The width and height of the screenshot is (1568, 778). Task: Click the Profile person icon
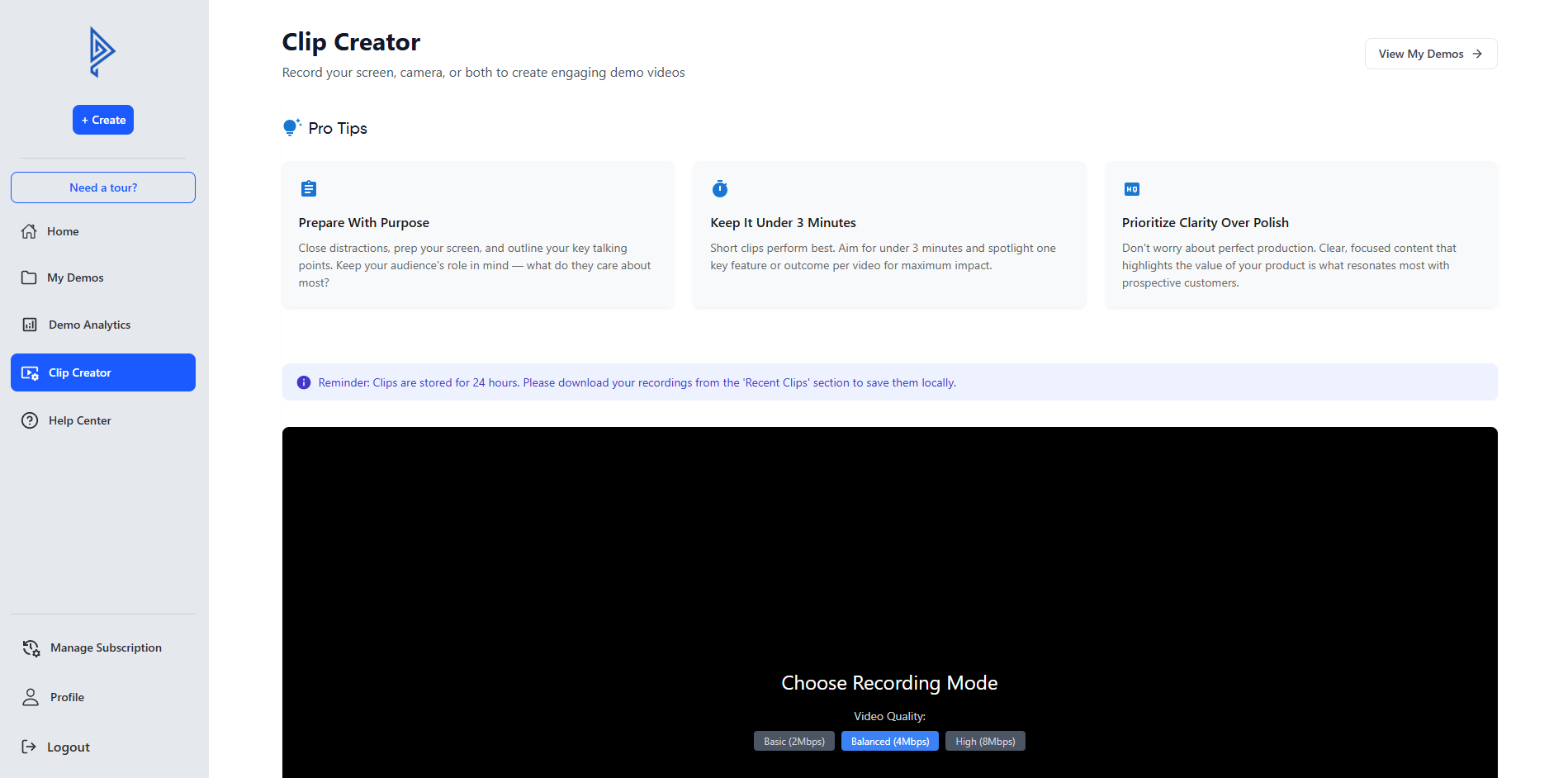31,697
